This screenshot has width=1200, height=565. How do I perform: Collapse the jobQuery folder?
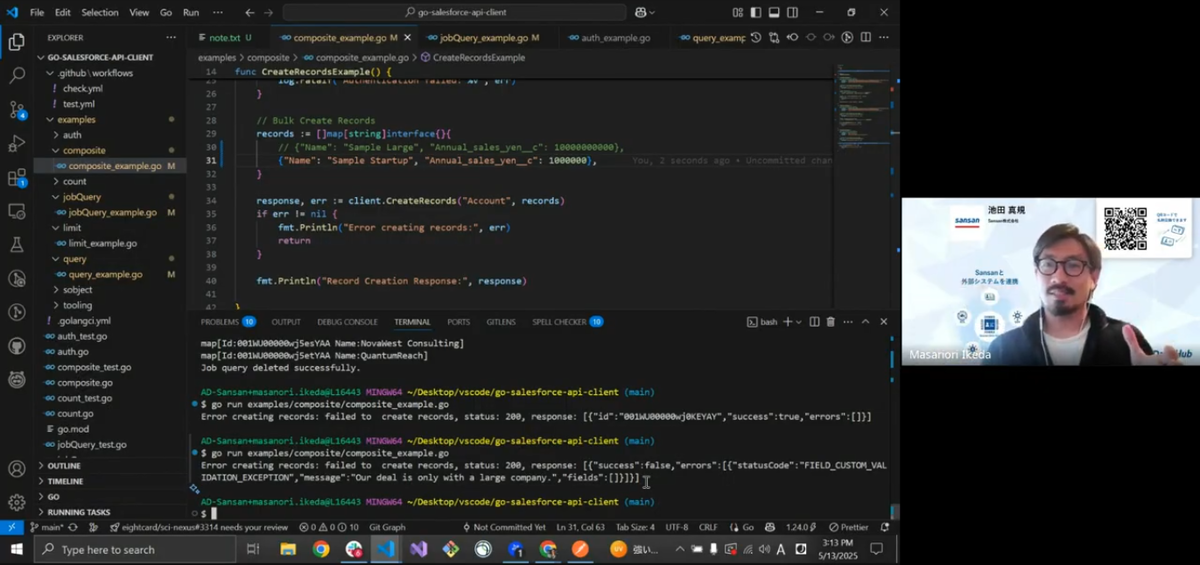tap(82, 197)
